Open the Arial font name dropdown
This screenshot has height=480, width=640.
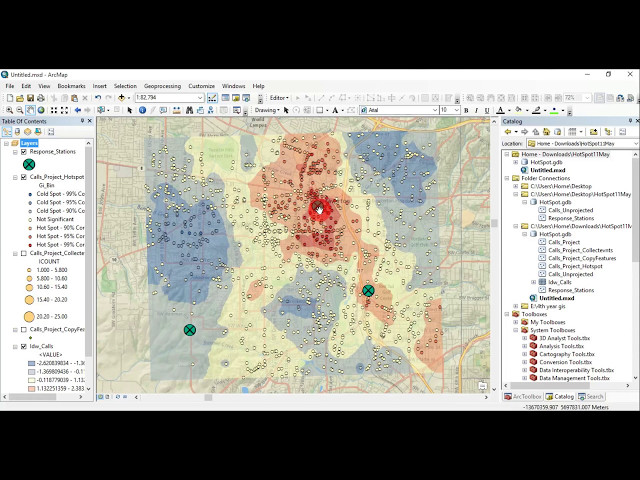(x=435, y=110)
